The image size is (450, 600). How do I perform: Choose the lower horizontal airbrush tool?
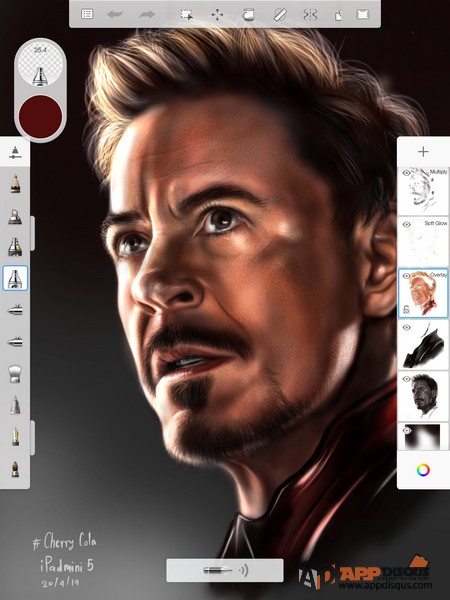pos(15,341)
